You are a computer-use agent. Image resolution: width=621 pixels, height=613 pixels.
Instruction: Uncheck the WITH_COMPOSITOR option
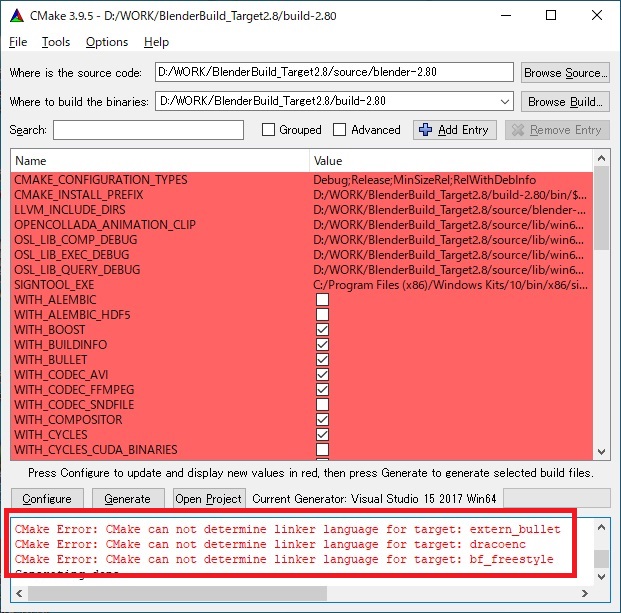pos(322,420)
